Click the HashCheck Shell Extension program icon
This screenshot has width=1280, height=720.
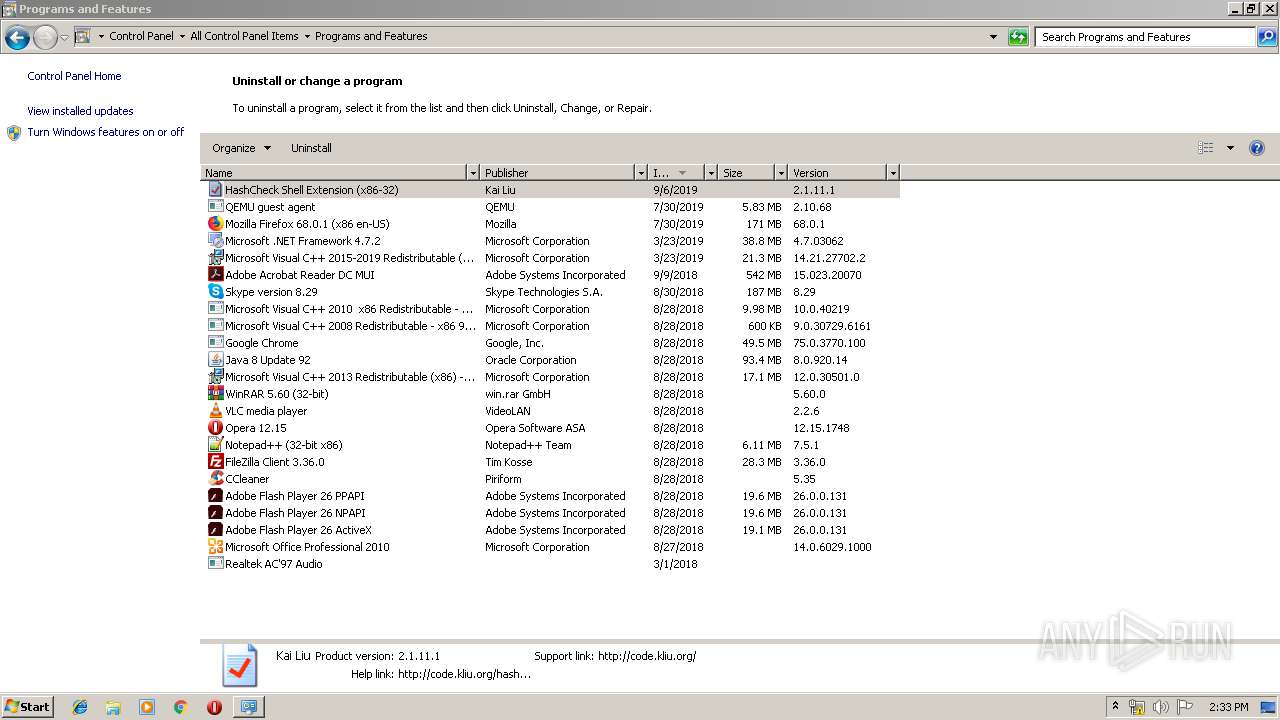(215, 189)
